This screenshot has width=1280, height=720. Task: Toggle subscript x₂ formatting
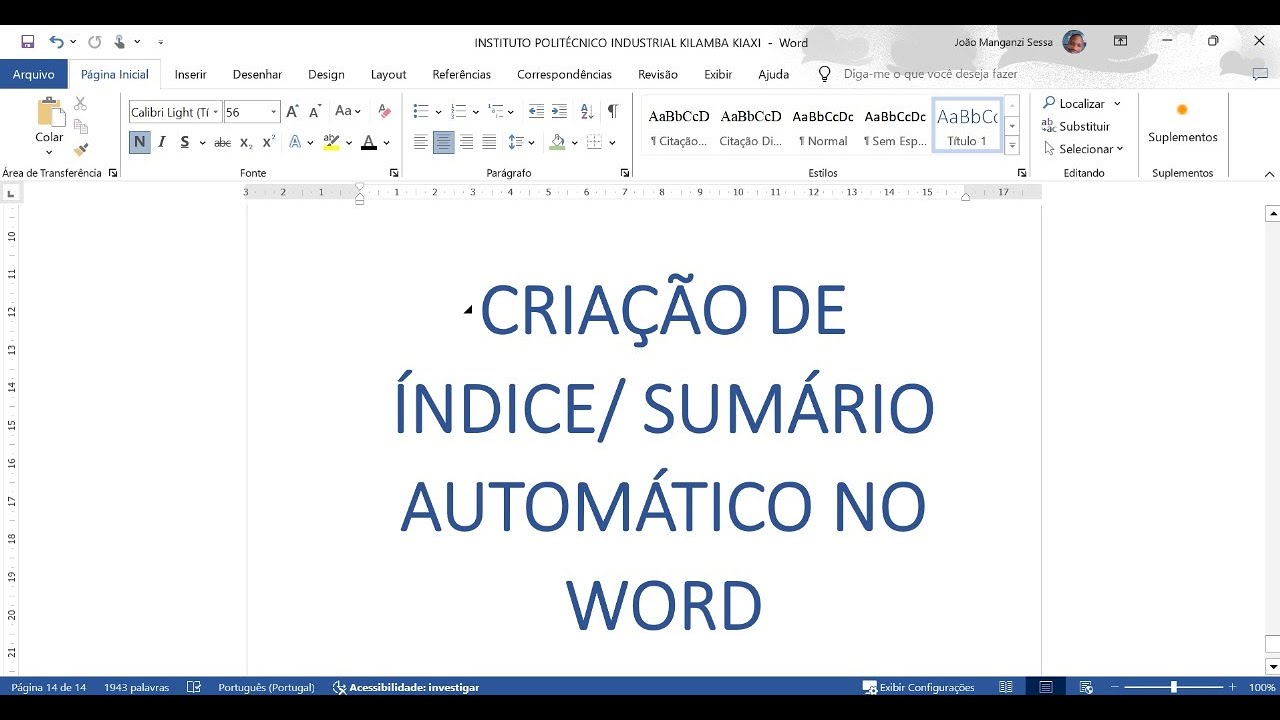tap(246, 143)
